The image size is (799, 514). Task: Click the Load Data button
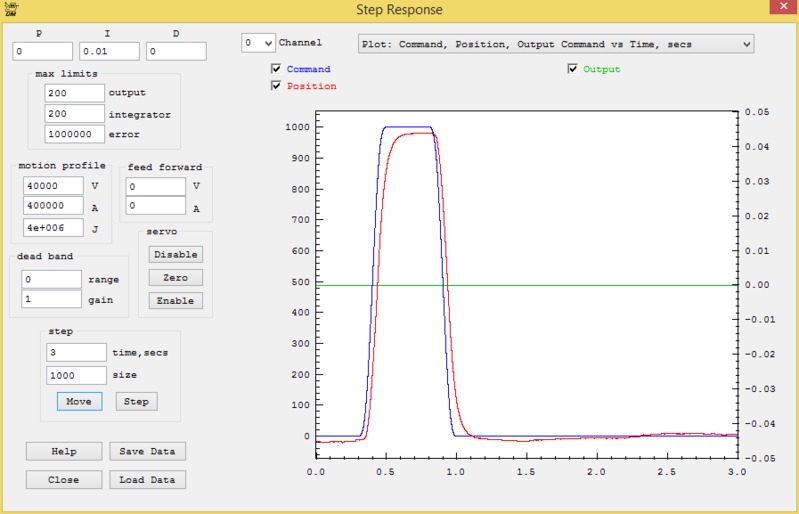[147, 479]
